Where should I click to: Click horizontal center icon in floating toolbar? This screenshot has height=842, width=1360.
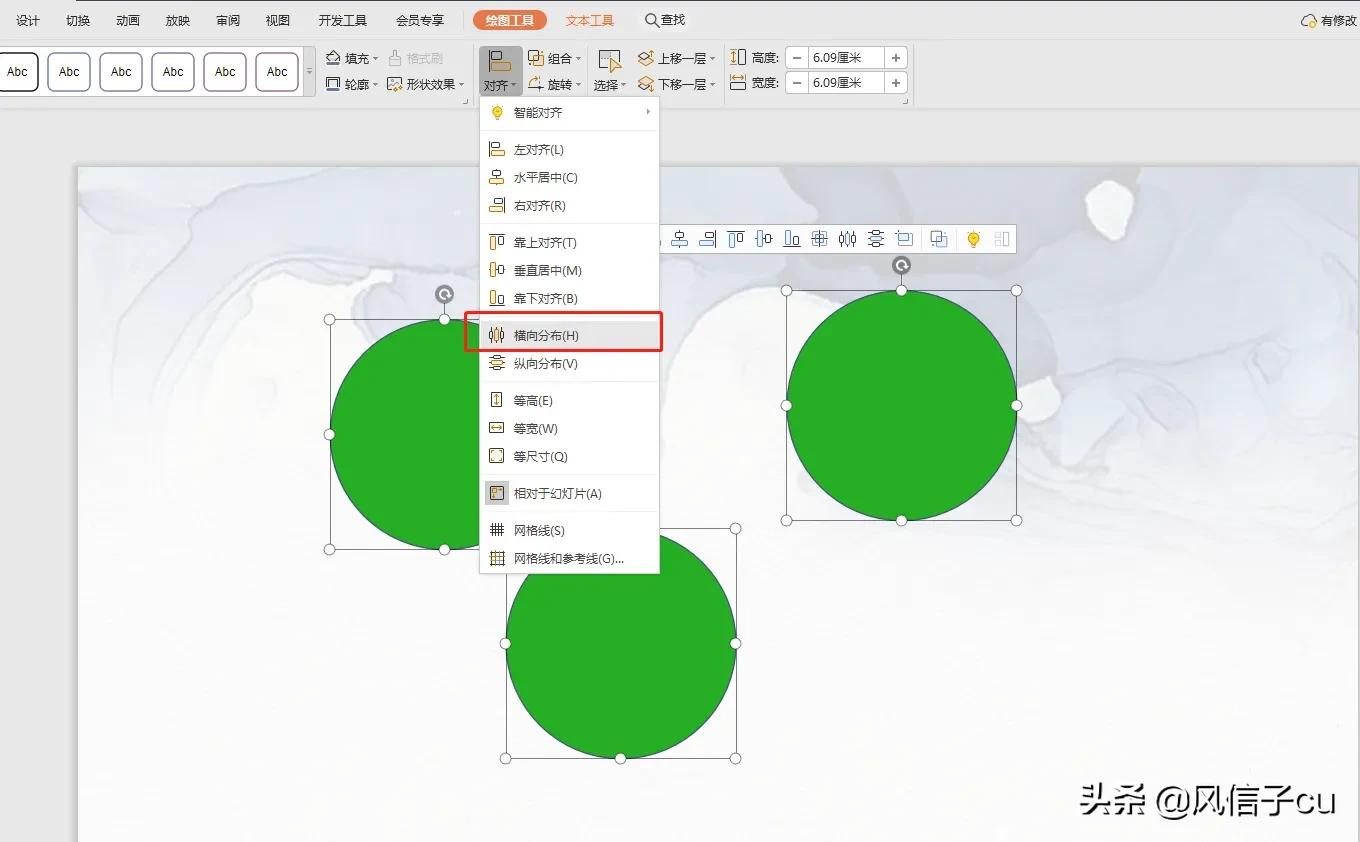(x=680, y=239)
